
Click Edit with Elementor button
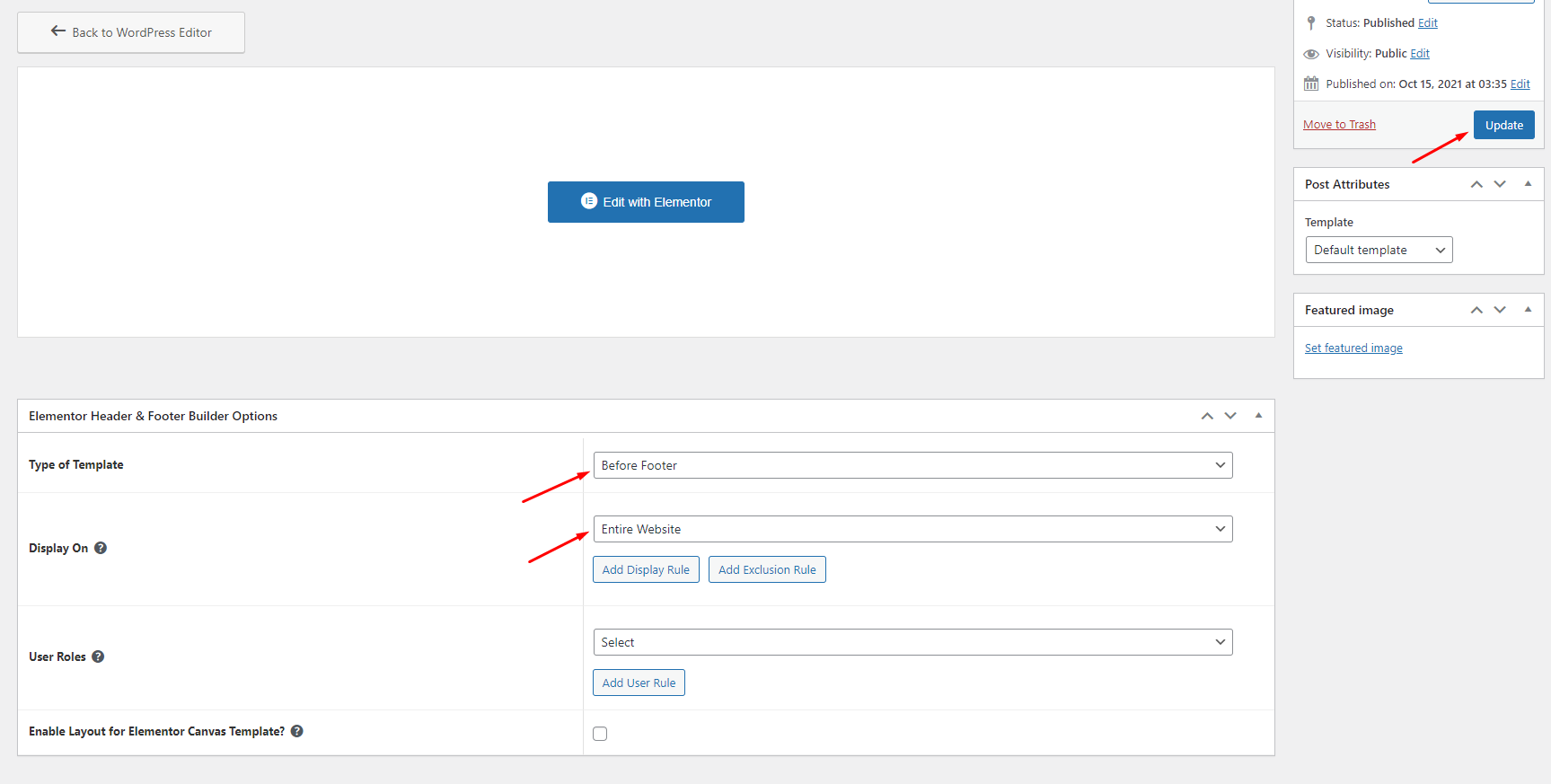646,202
